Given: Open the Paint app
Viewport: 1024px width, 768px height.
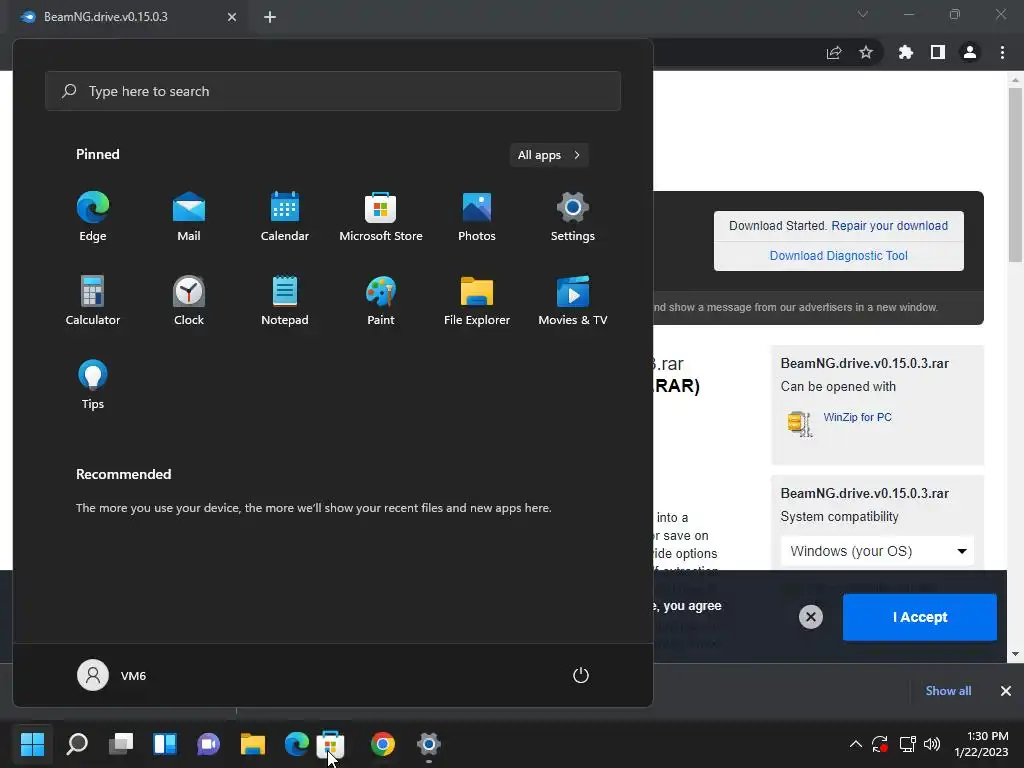Looking at the screenshot, I should point(381,301).
